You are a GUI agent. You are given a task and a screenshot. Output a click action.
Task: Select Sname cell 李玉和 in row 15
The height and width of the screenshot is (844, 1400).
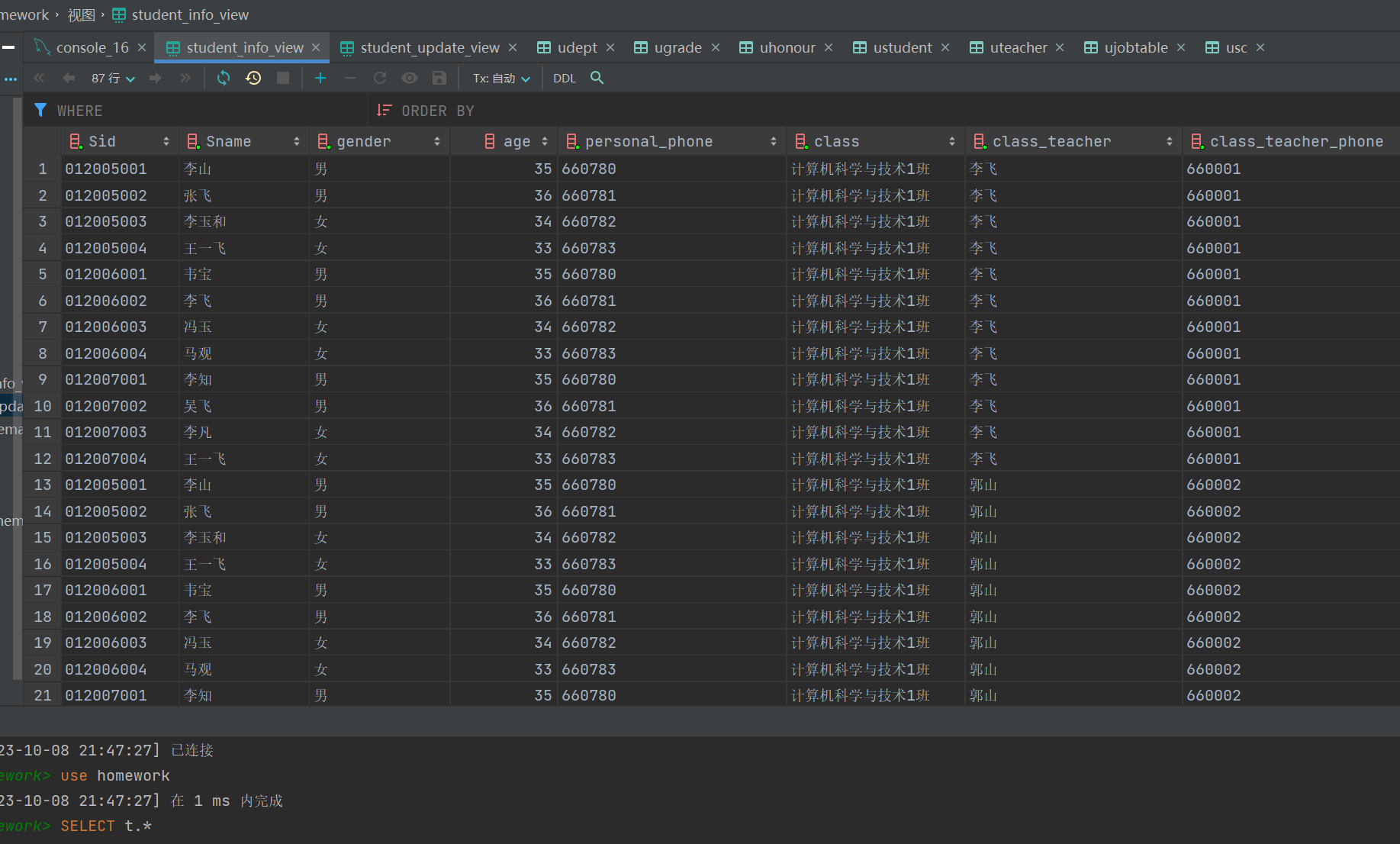[244, 537]
